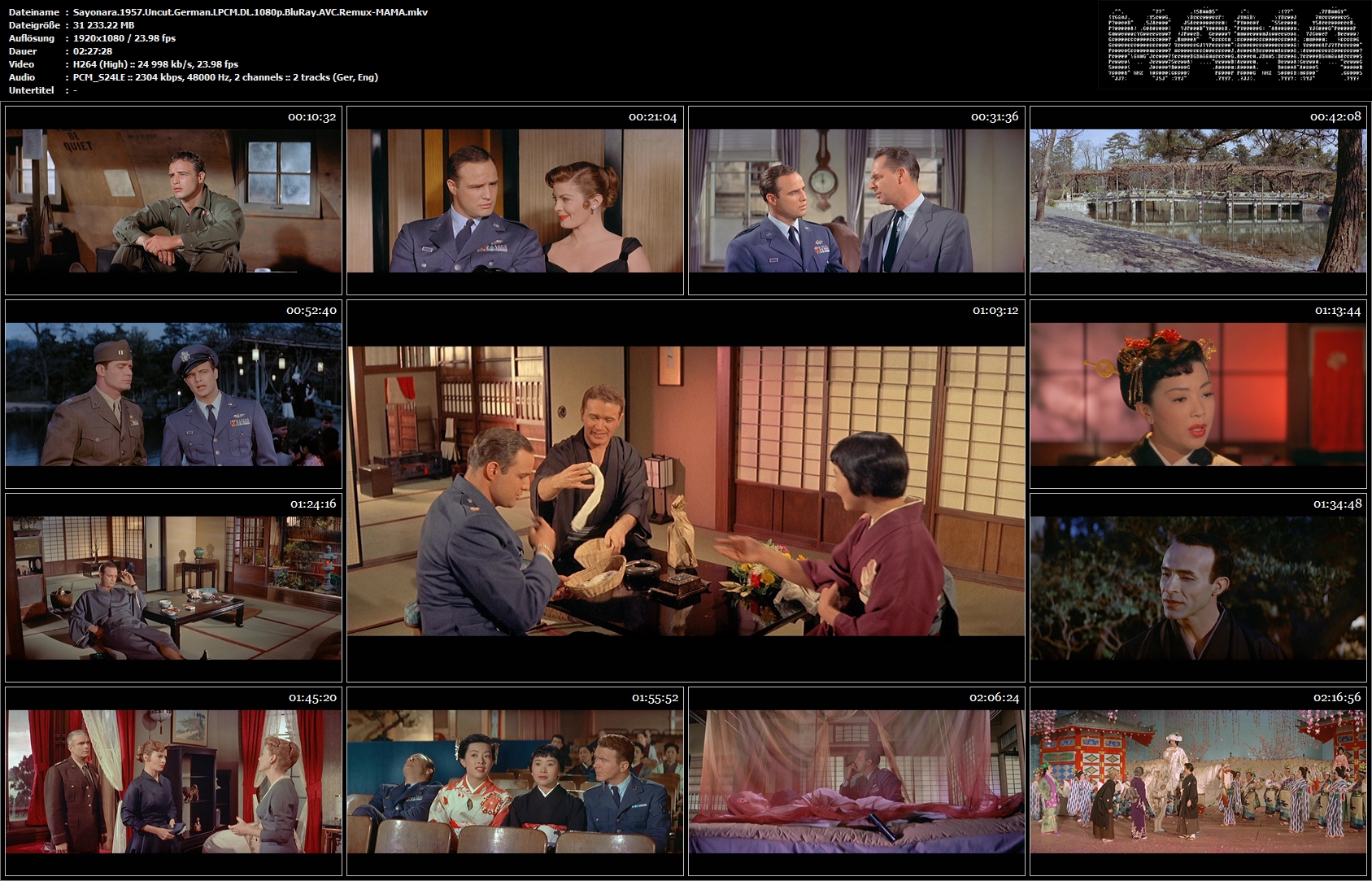This screenshot has height=881, width=1372.
Task: Open the geisha frame at 01:13:44
Action: tap(1198, 394)
